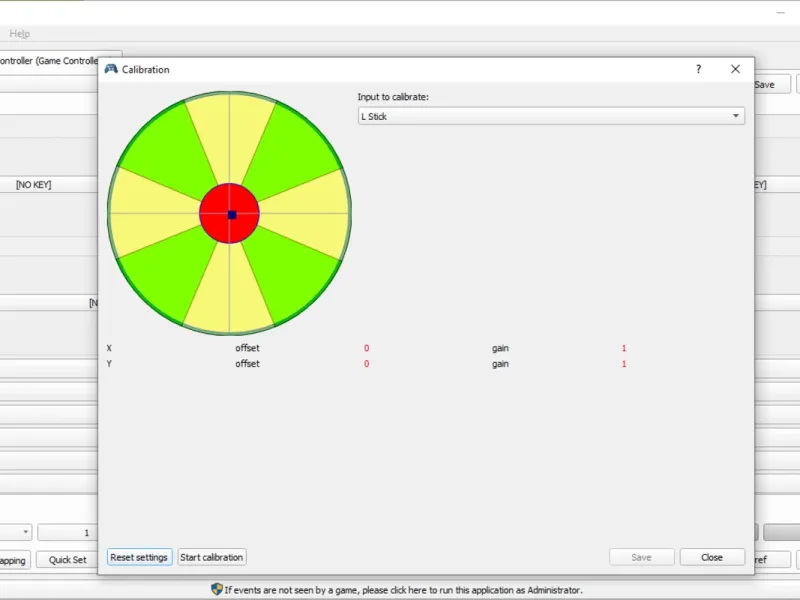Image resolution: width=800 pixels, height=600 pixels.
Task: Click the Y gain value 1
Action: pyautogui.click(x=623, y=364)
